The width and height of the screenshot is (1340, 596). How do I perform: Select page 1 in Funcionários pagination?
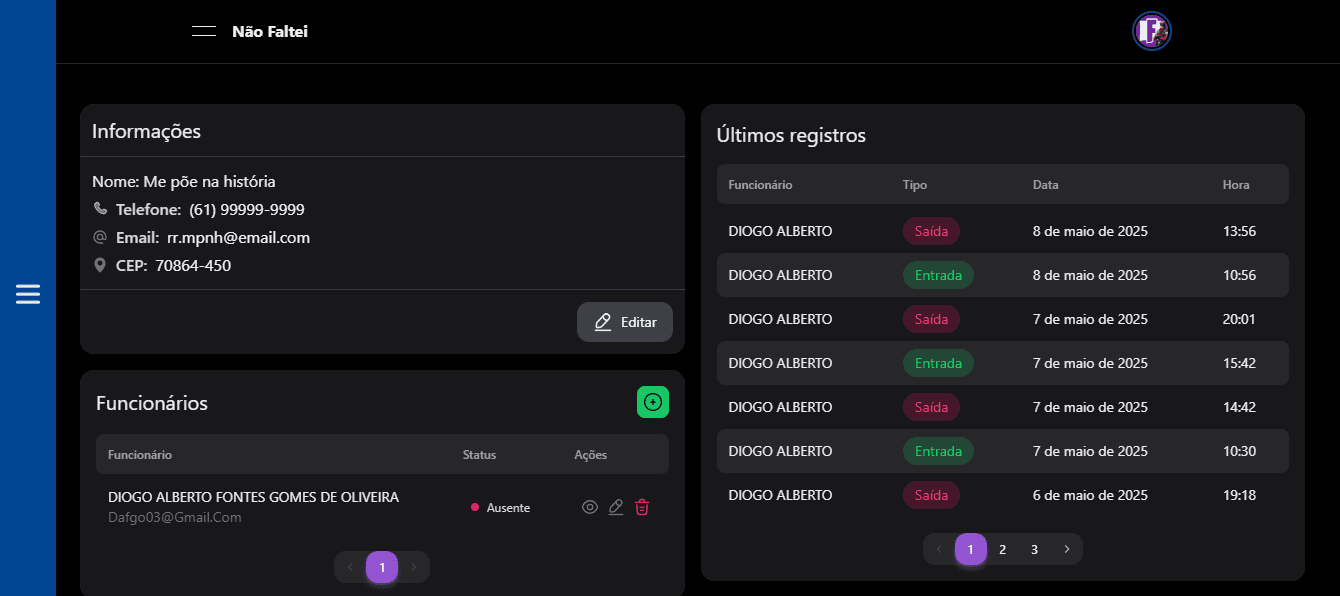pos(382,567)
